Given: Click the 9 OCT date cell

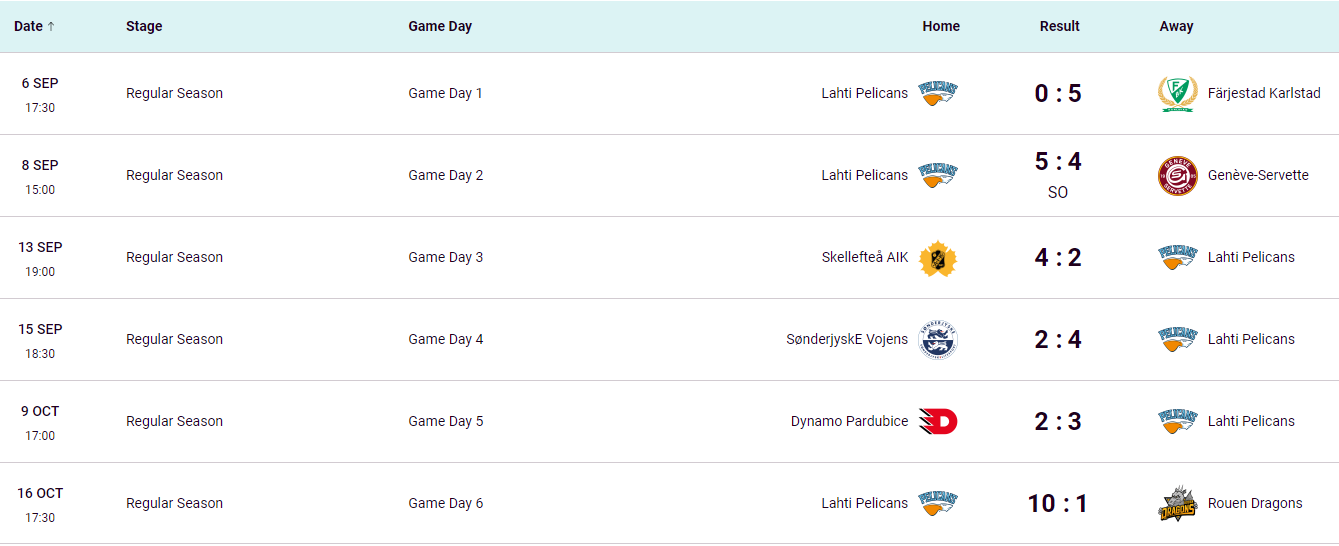Looking at the screenshot, I should pyautogui.click(x=40, y=412).
